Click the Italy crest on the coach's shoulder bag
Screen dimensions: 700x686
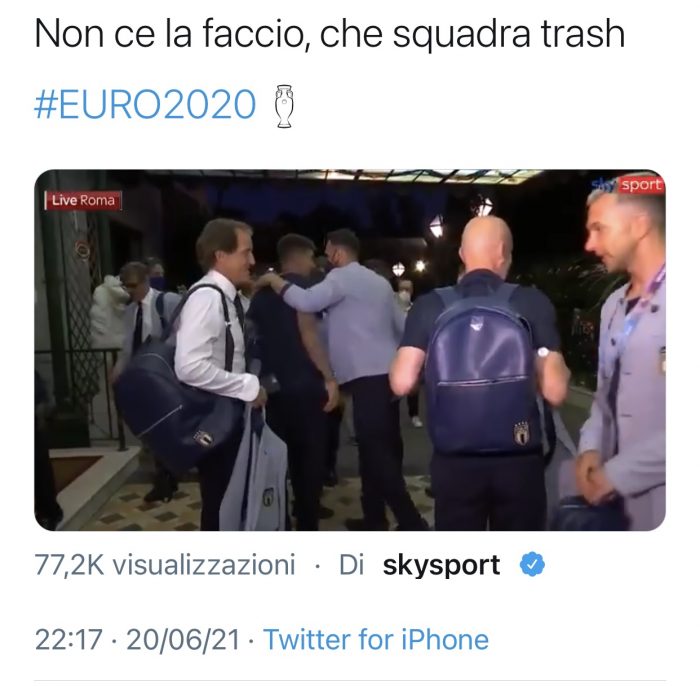203,439
